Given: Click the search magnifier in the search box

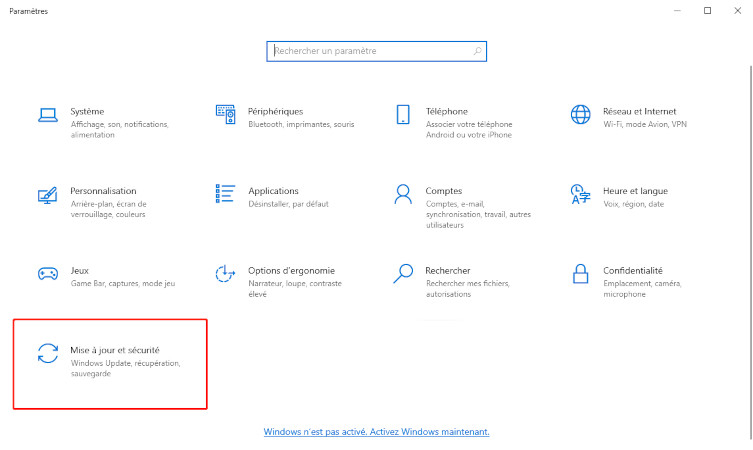Looking at the screenshot, I should (x=477, y=51).
